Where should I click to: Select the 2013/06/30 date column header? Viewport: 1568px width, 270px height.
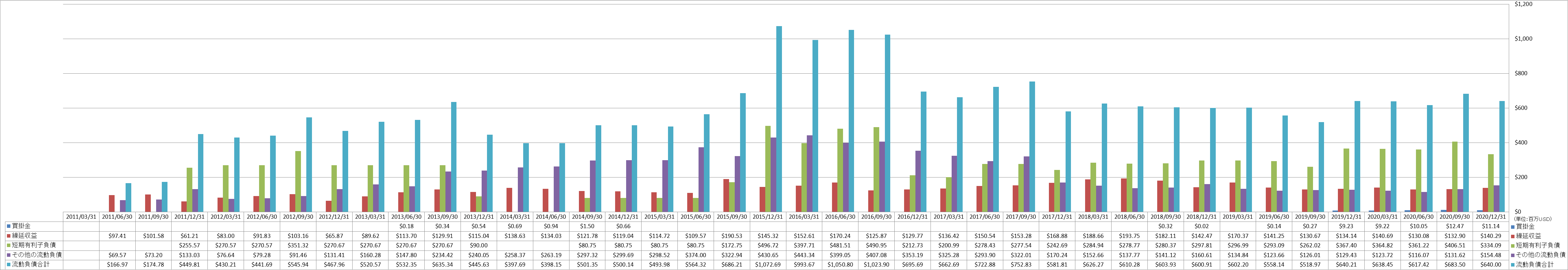[407, 217]
